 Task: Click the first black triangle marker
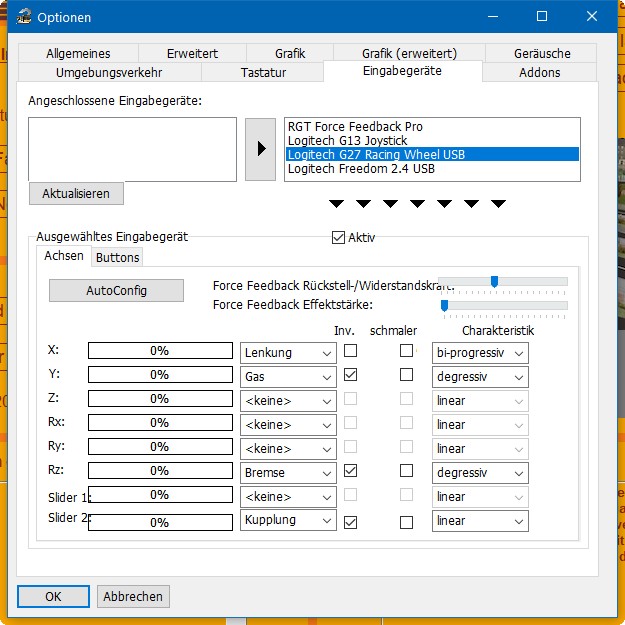pos(337,204)
